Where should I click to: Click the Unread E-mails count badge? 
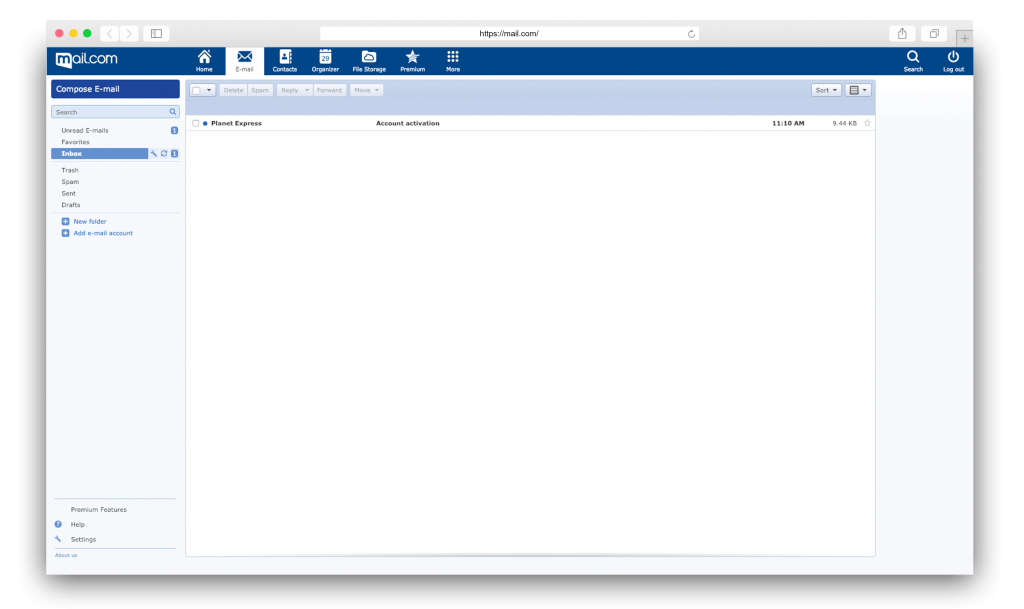click(174, 131)
